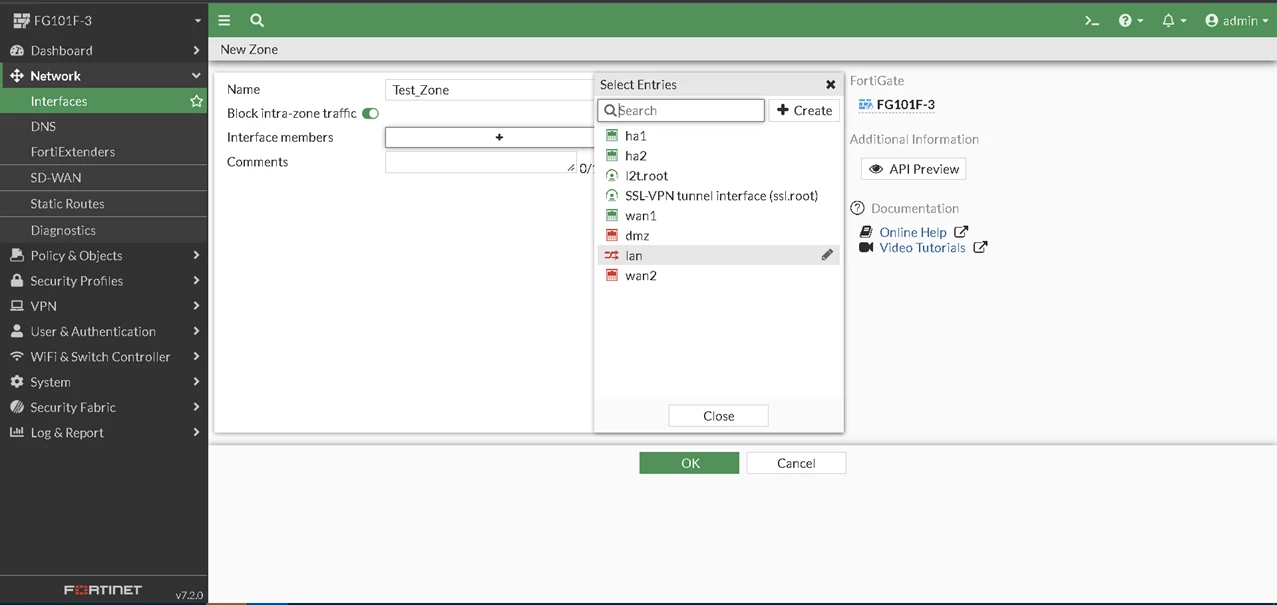Expand the Log & Report menu
Screen dimensions: 1277x605
click(x=104, y=433)
